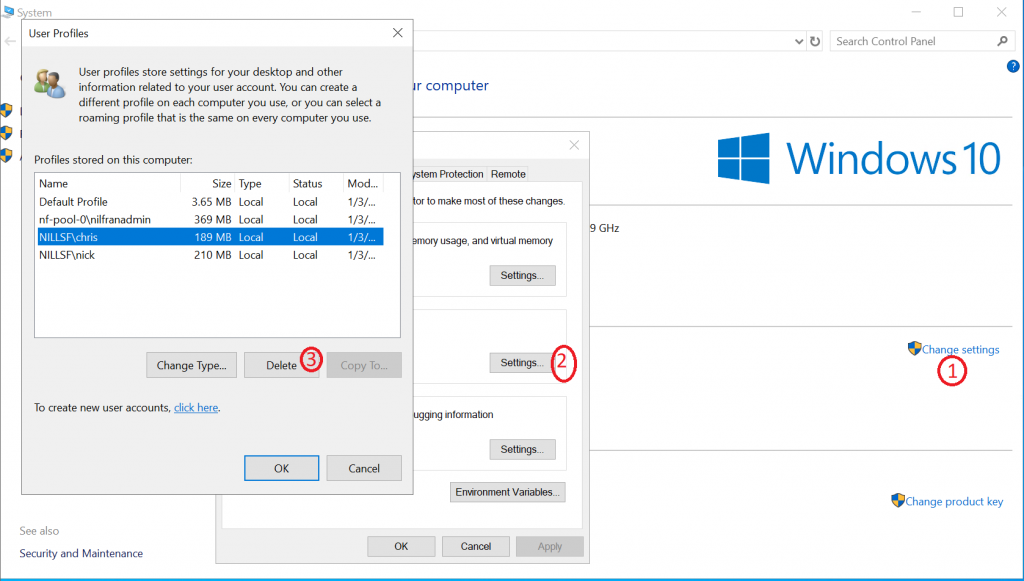Sort profiles by the Type column header

262,183
